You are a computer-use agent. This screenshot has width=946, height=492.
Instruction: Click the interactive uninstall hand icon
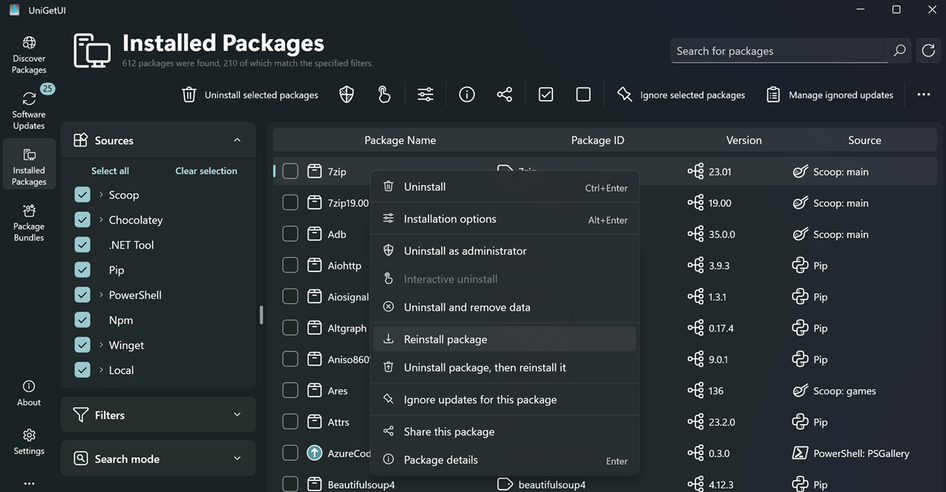(384, 95)
